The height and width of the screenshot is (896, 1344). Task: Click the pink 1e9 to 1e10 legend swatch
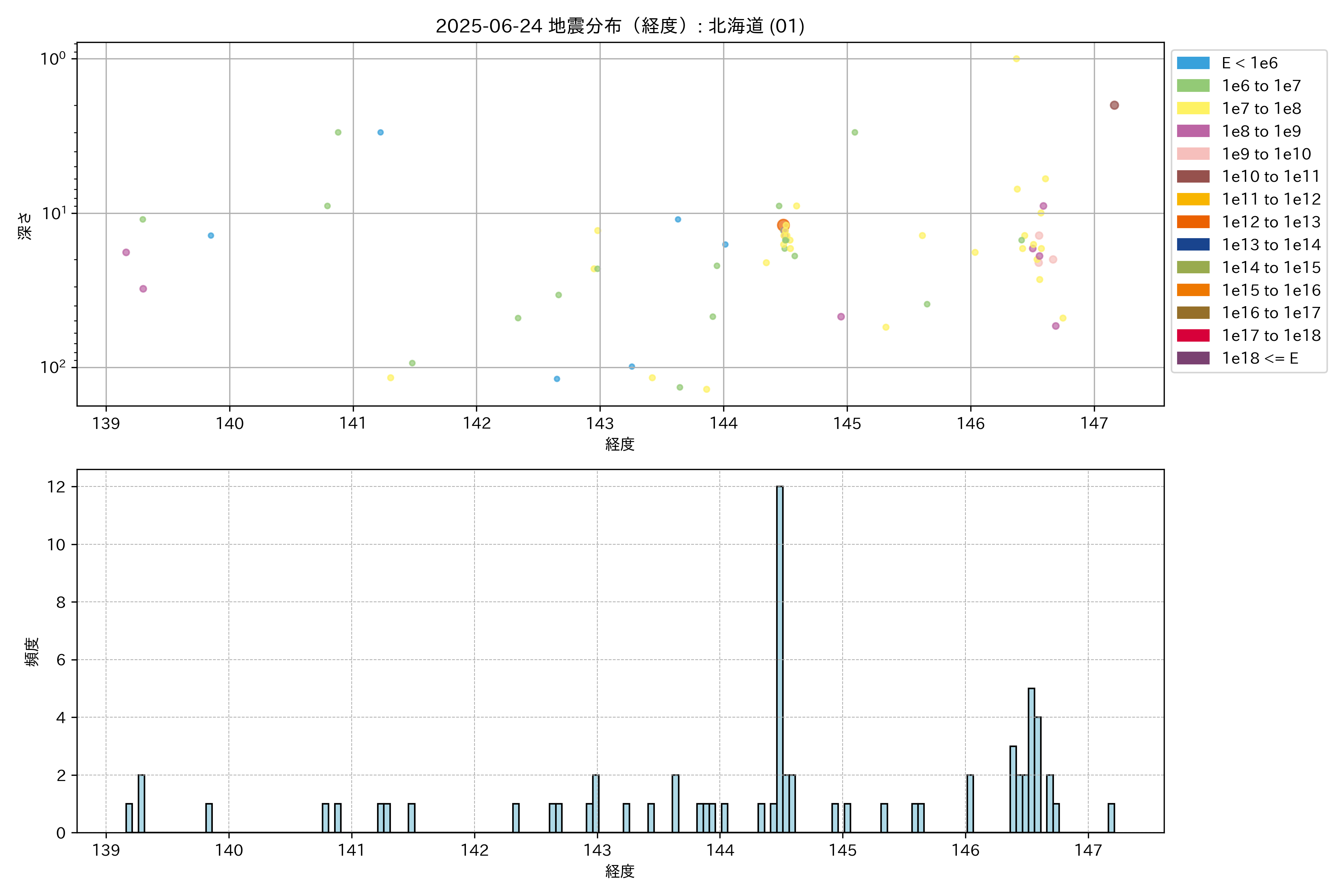(x=1192, y=154)
